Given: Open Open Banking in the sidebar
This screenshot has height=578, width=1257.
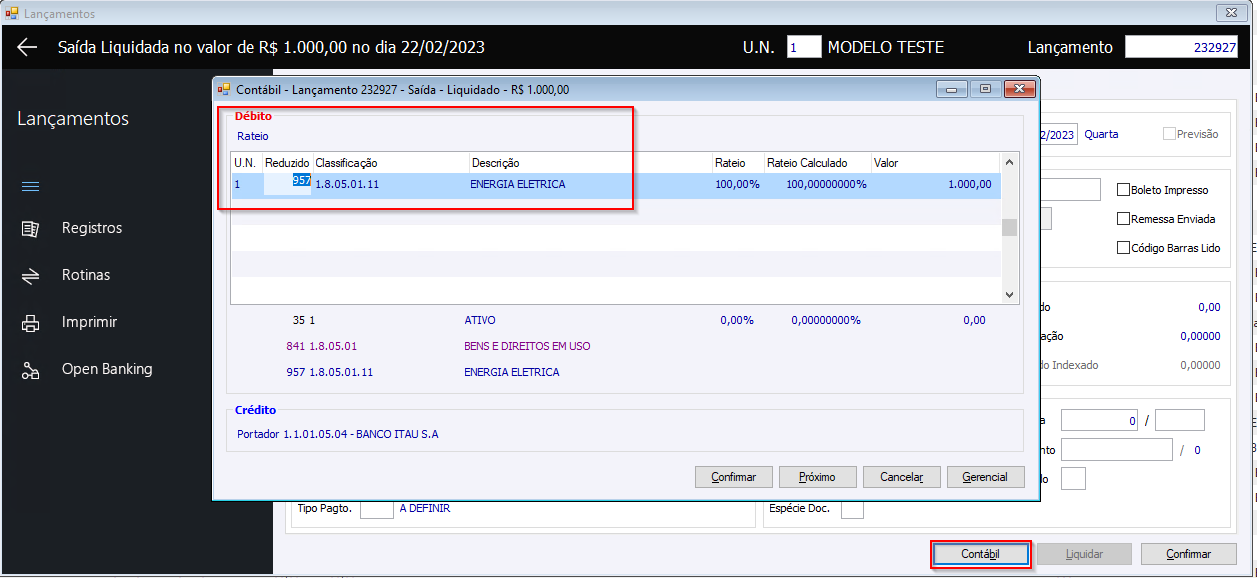Looking at the screenshot, I should pyautogui.click(x=107, y=369).
